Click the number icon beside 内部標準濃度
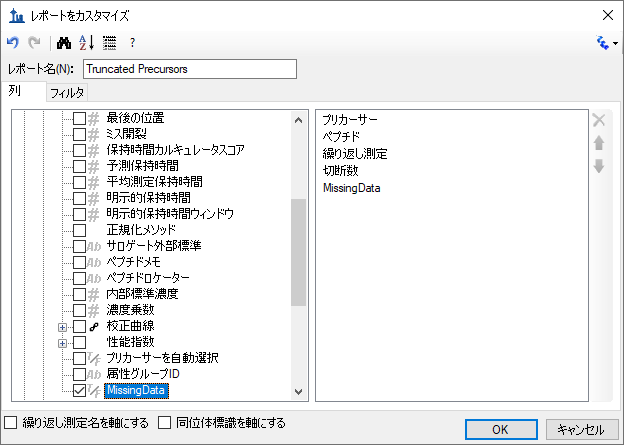Image resolution: width=624 pixels, height=445 pixels. (94, 295)
